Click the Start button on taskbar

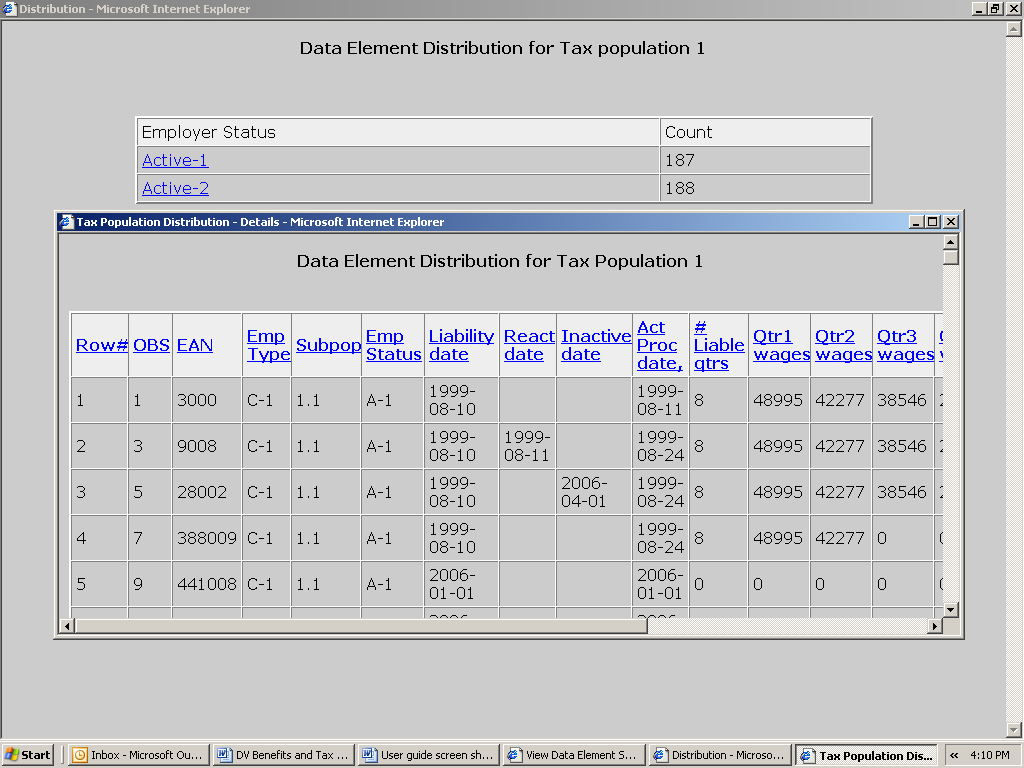[x=28, y=755]
